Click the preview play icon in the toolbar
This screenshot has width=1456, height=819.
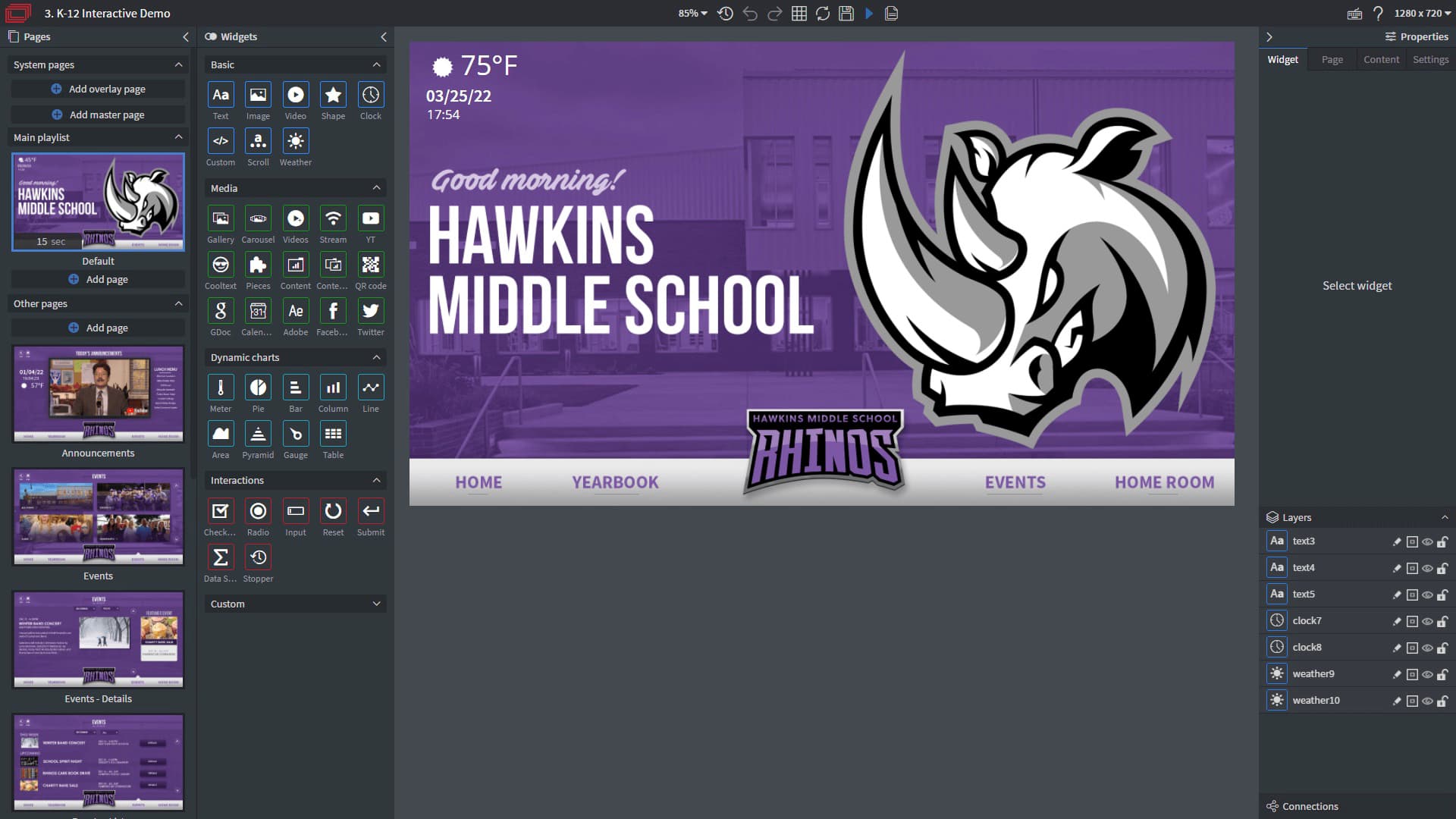869,14
